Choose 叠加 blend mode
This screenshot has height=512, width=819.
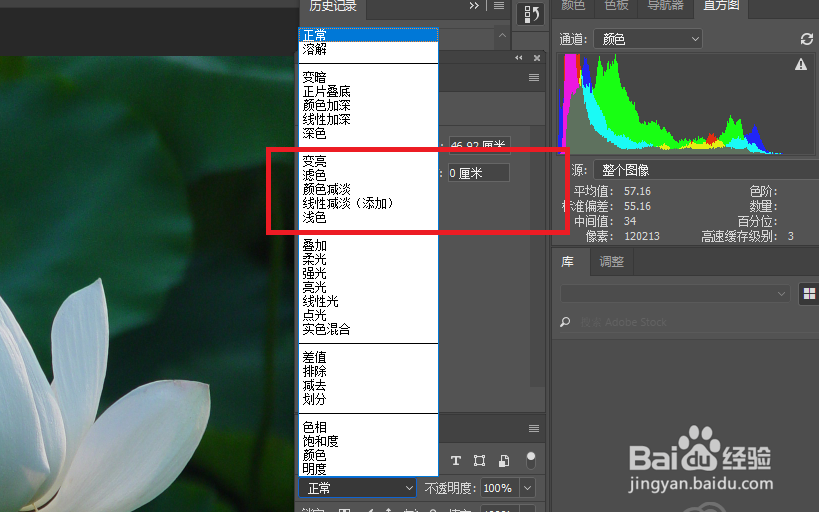368,246
